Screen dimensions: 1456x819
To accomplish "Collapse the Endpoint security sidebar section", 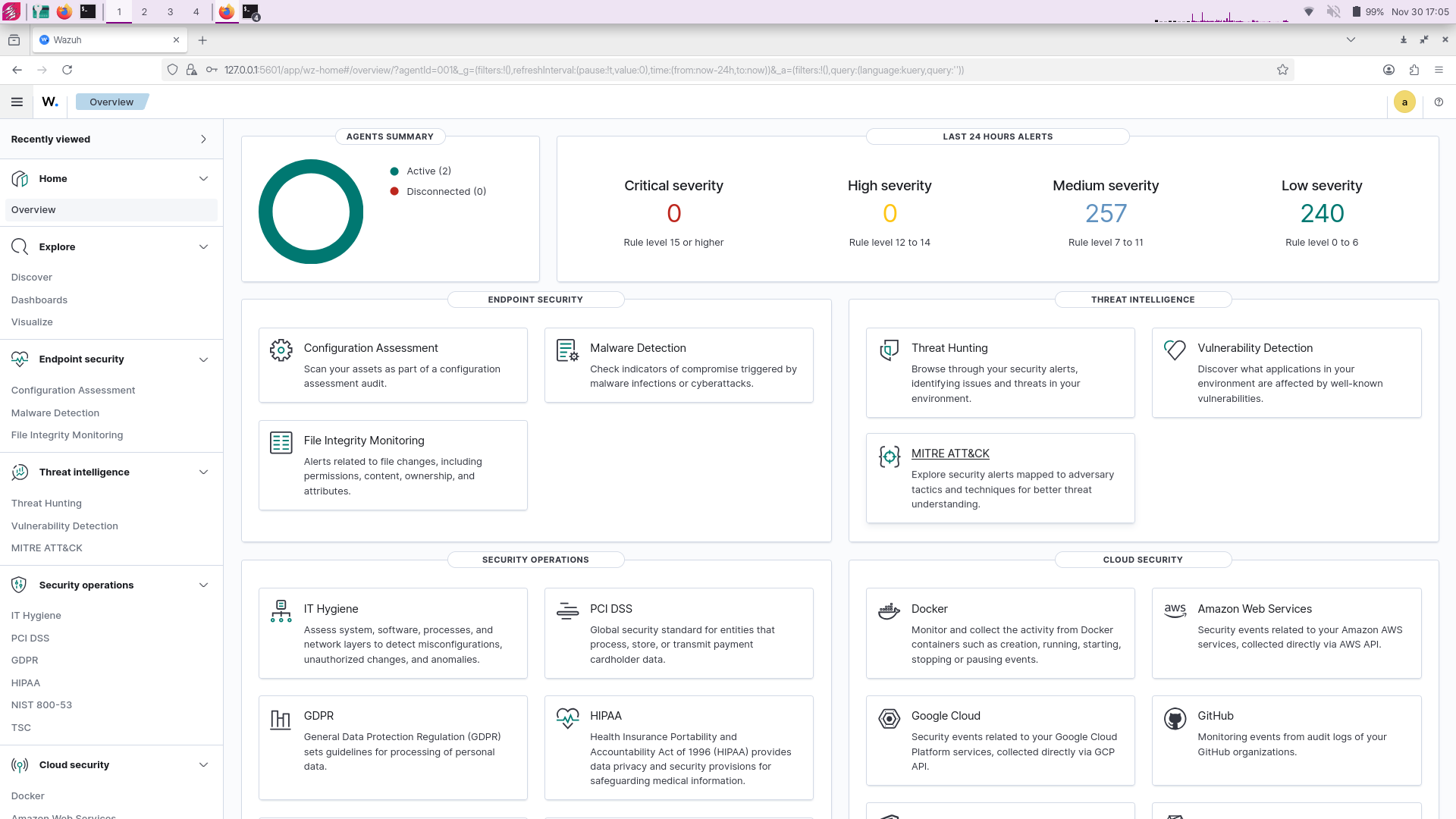I will coord(203,359).
